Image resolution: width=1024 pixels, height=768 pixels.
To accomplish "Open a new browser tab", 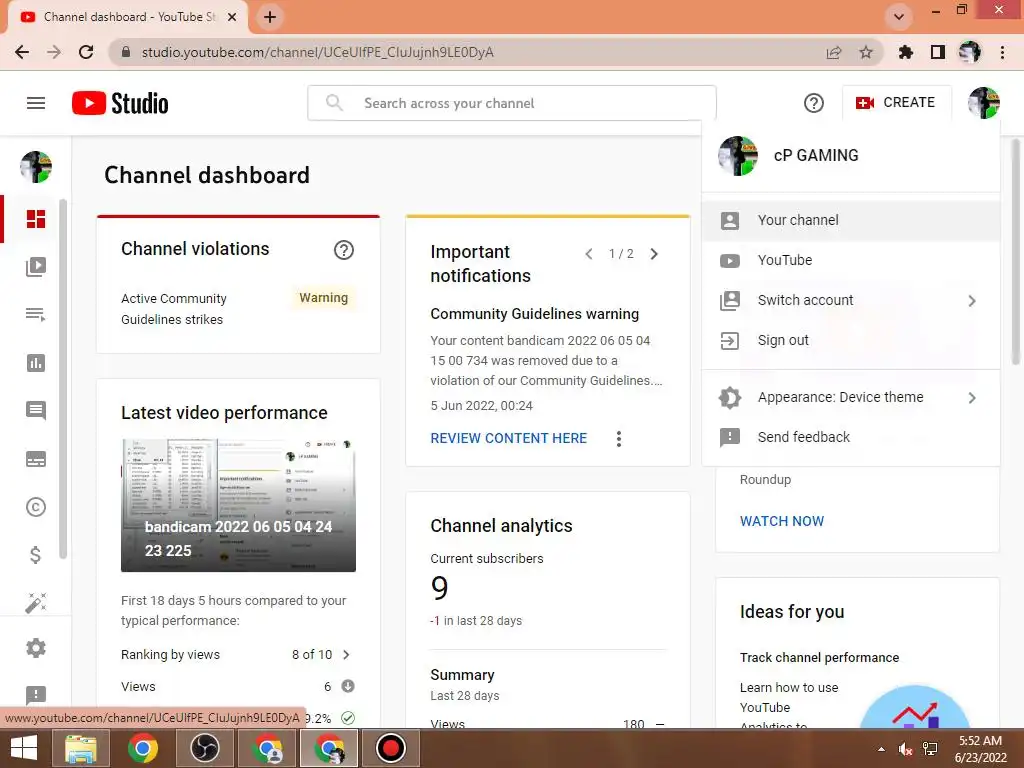I will click(x=270, y=17).
